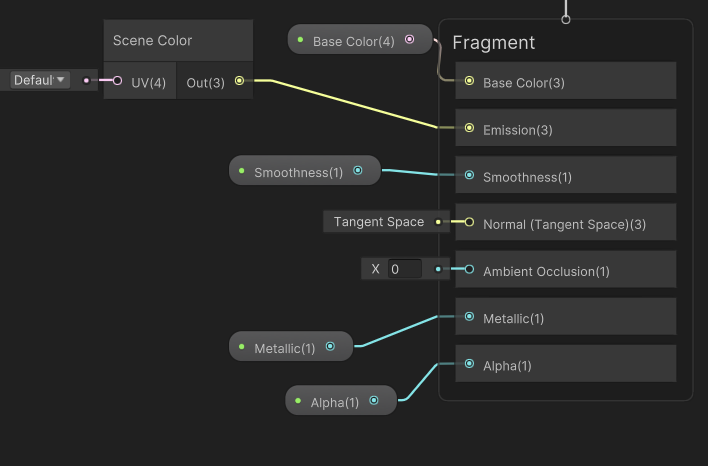The width and height of the screenshot is (708, 466).
Task: Click the Fragment Metallic(1) input port
Action: pyautogui.click(x=469, y=317)
